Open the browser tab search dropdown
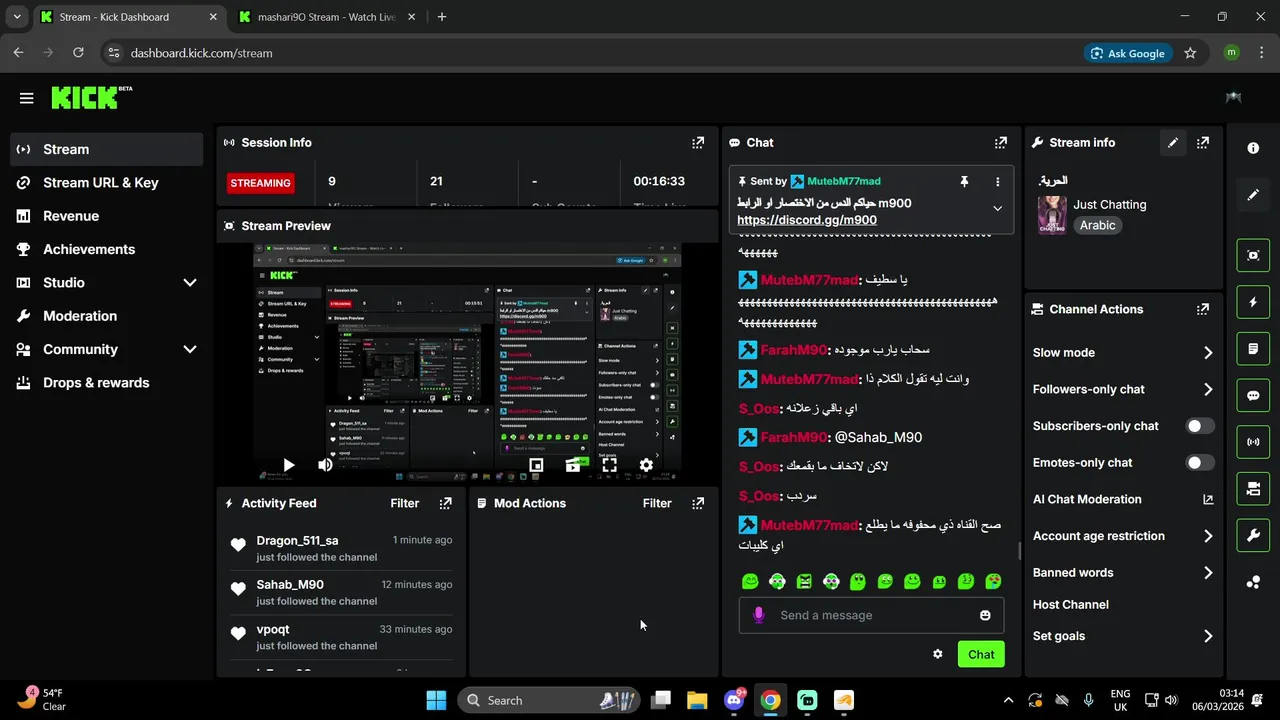The image size is (1280, 720). click(16, 17)
